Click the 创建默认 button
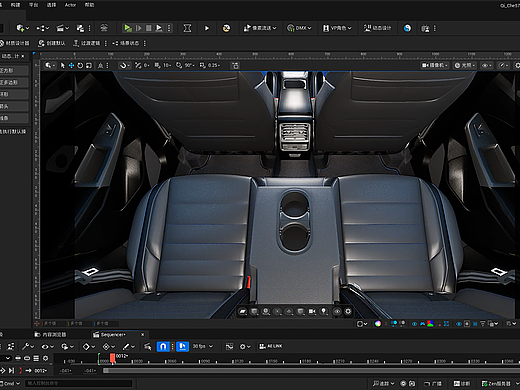Screen dimensions: 520x390 click(51, 43)
